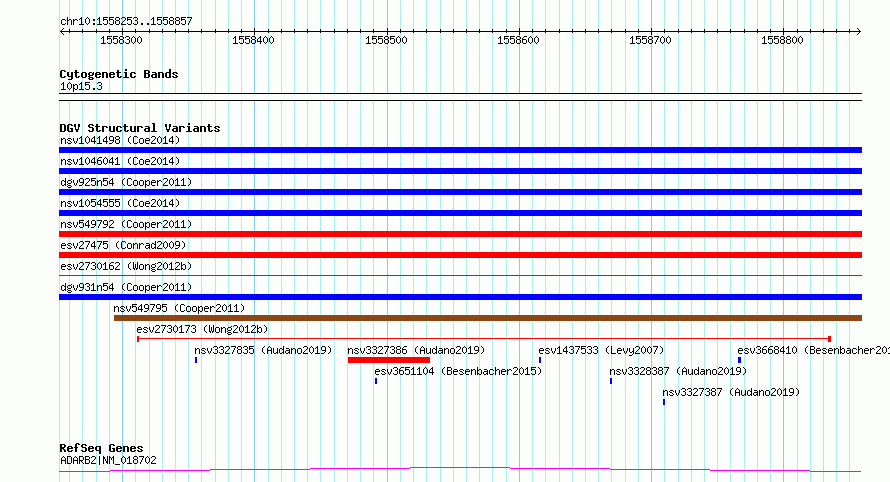Click dgv931n54 (Cooper2011) variant label

tap(126, 287)
